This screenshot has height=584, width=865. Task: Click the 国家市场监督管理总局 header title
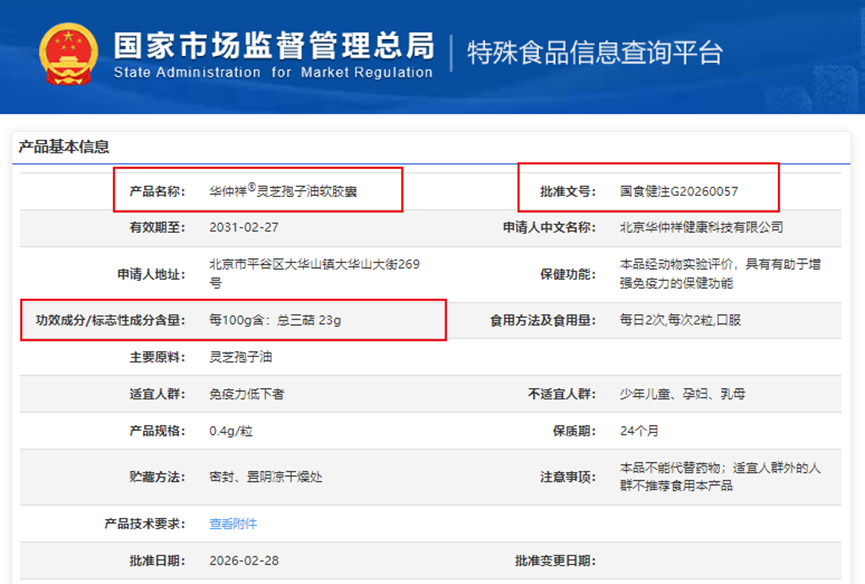(274, 45)
